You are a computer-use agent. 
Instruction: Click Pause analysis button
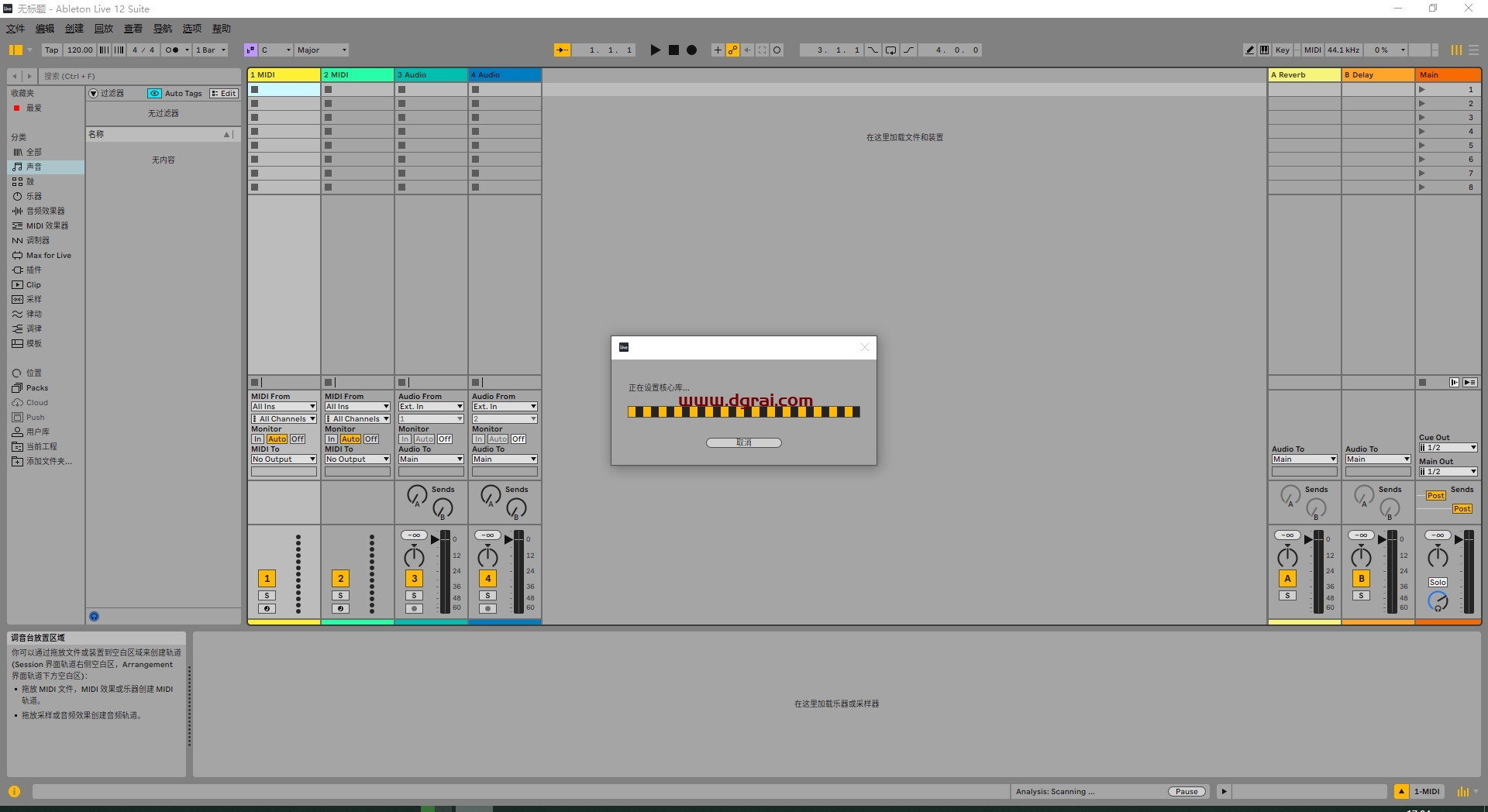(1187, 791)
